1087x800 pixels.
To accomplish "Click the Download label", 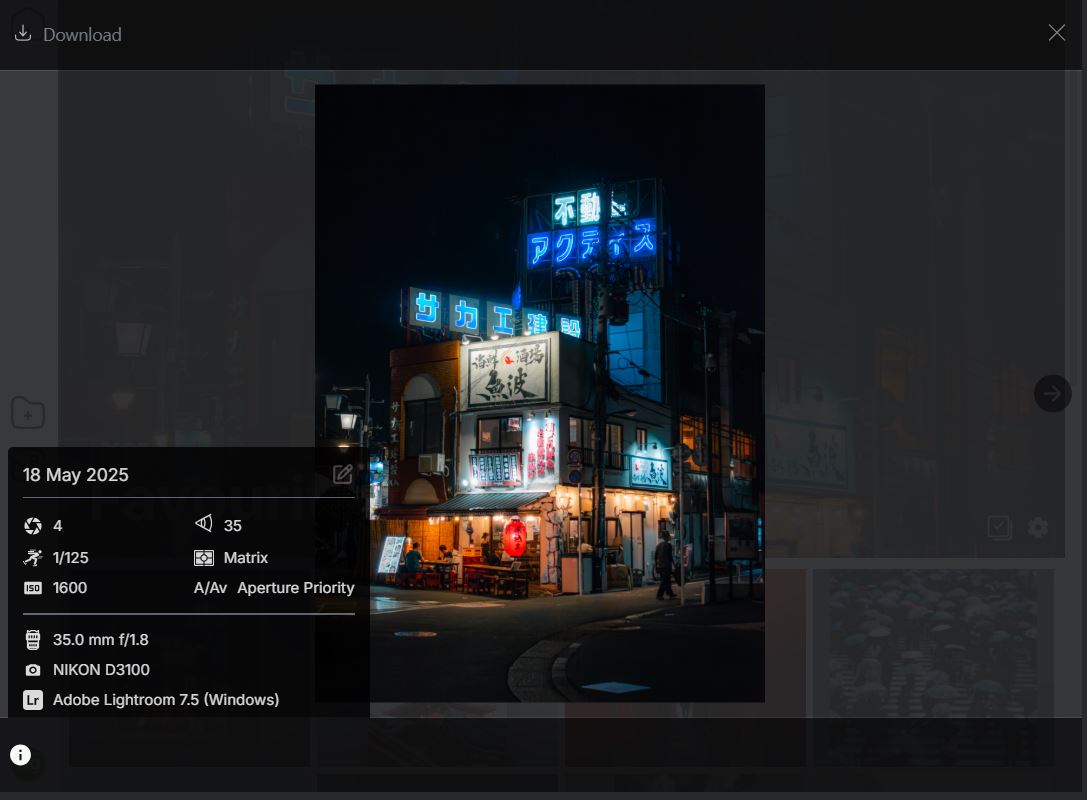I will [x=82, y=34].
